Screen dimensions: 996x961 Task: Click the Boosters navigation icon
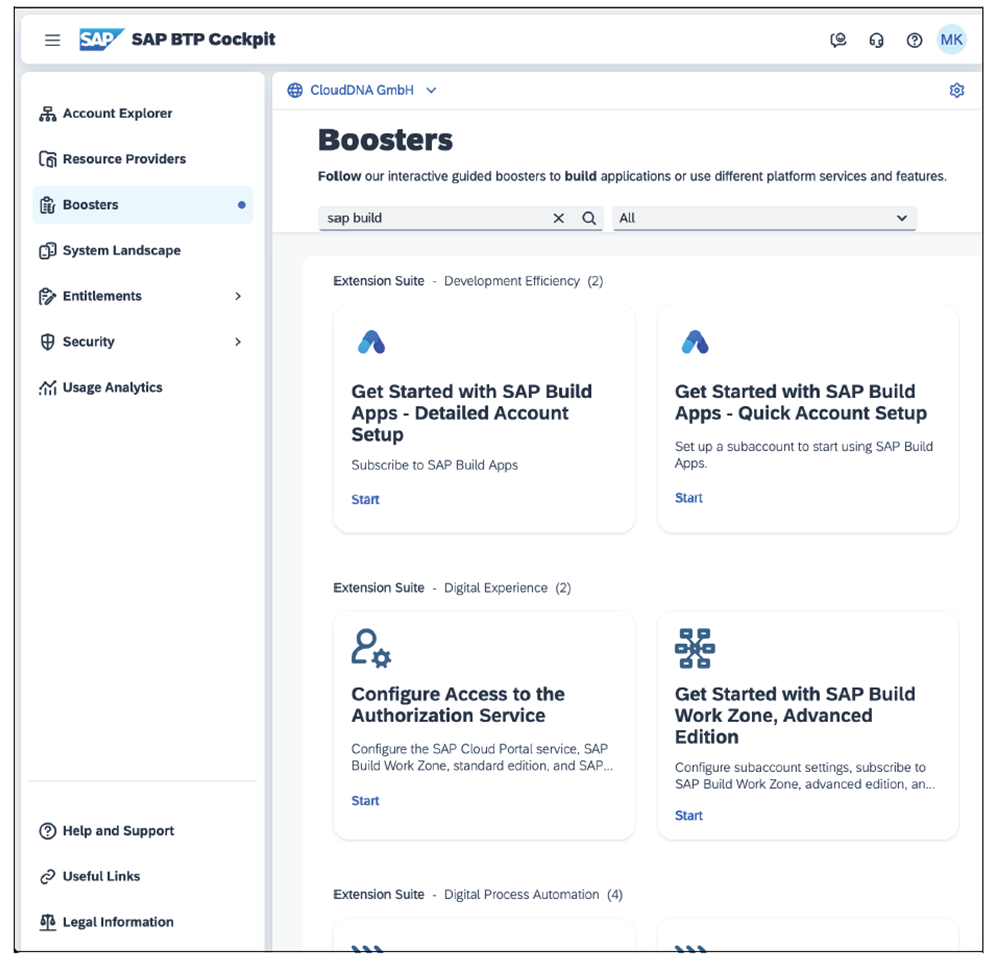(x=47, y=204)
